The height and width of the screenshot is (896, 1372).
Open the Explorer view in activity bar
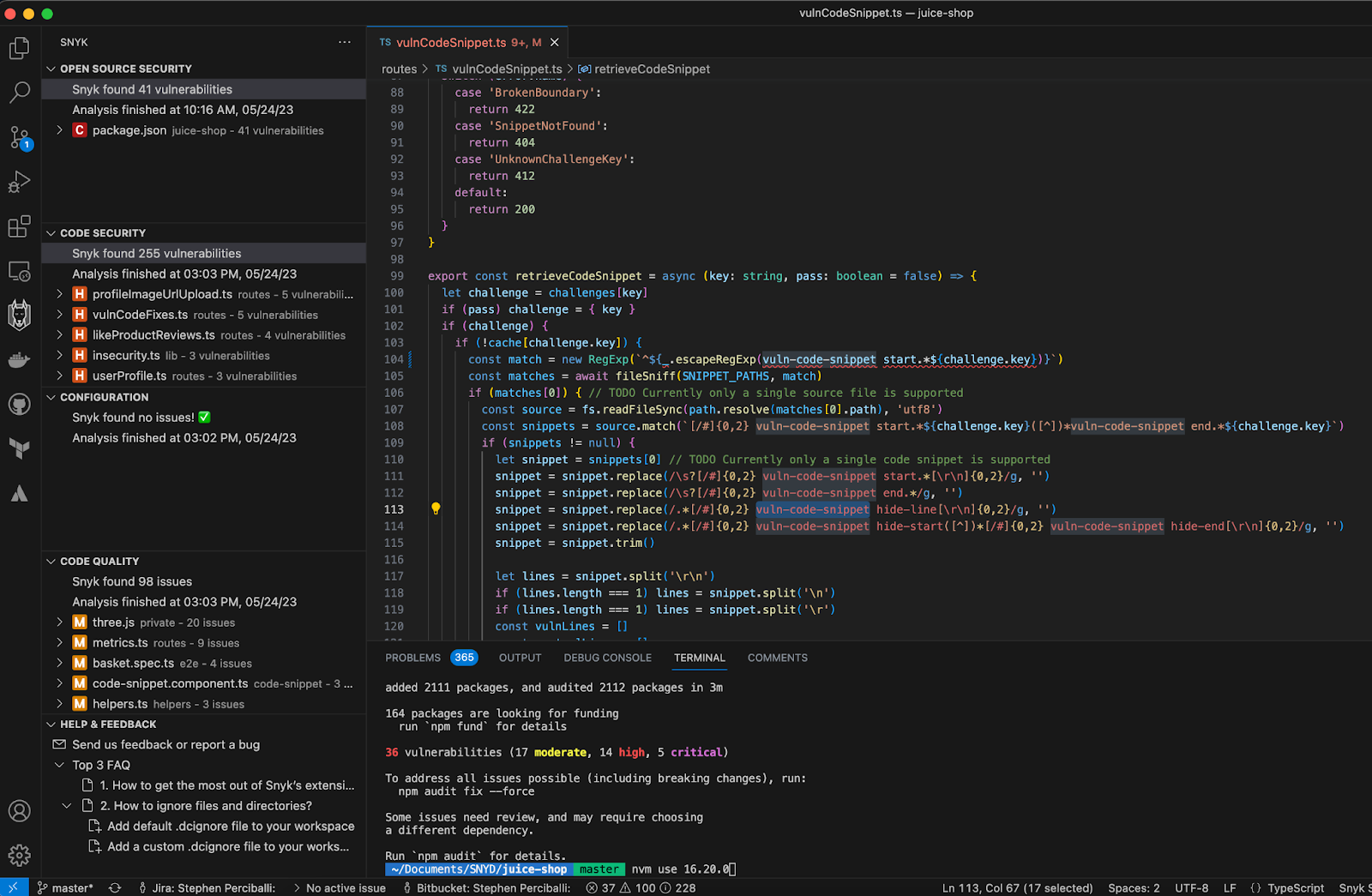[19, 48]
